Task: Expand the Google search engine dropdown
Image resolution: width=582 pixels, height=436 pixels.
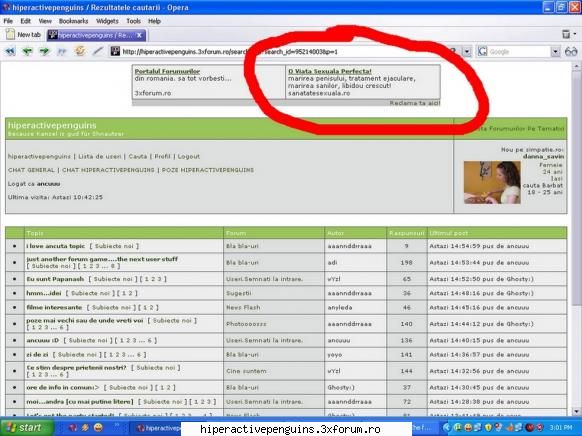Action: pyautogui.click(x=555, y=52)
